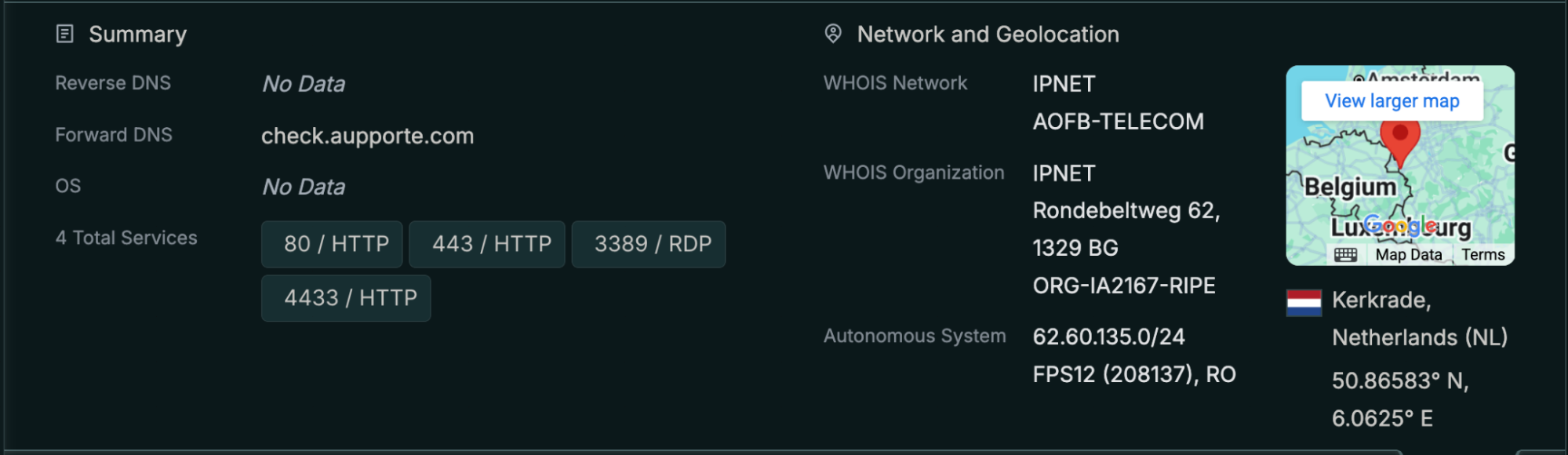Click the check.aupporte.com forward DNS value
Image resolution: width=1568 pixels, height=455 pixels.
click(x=367, y=136)
